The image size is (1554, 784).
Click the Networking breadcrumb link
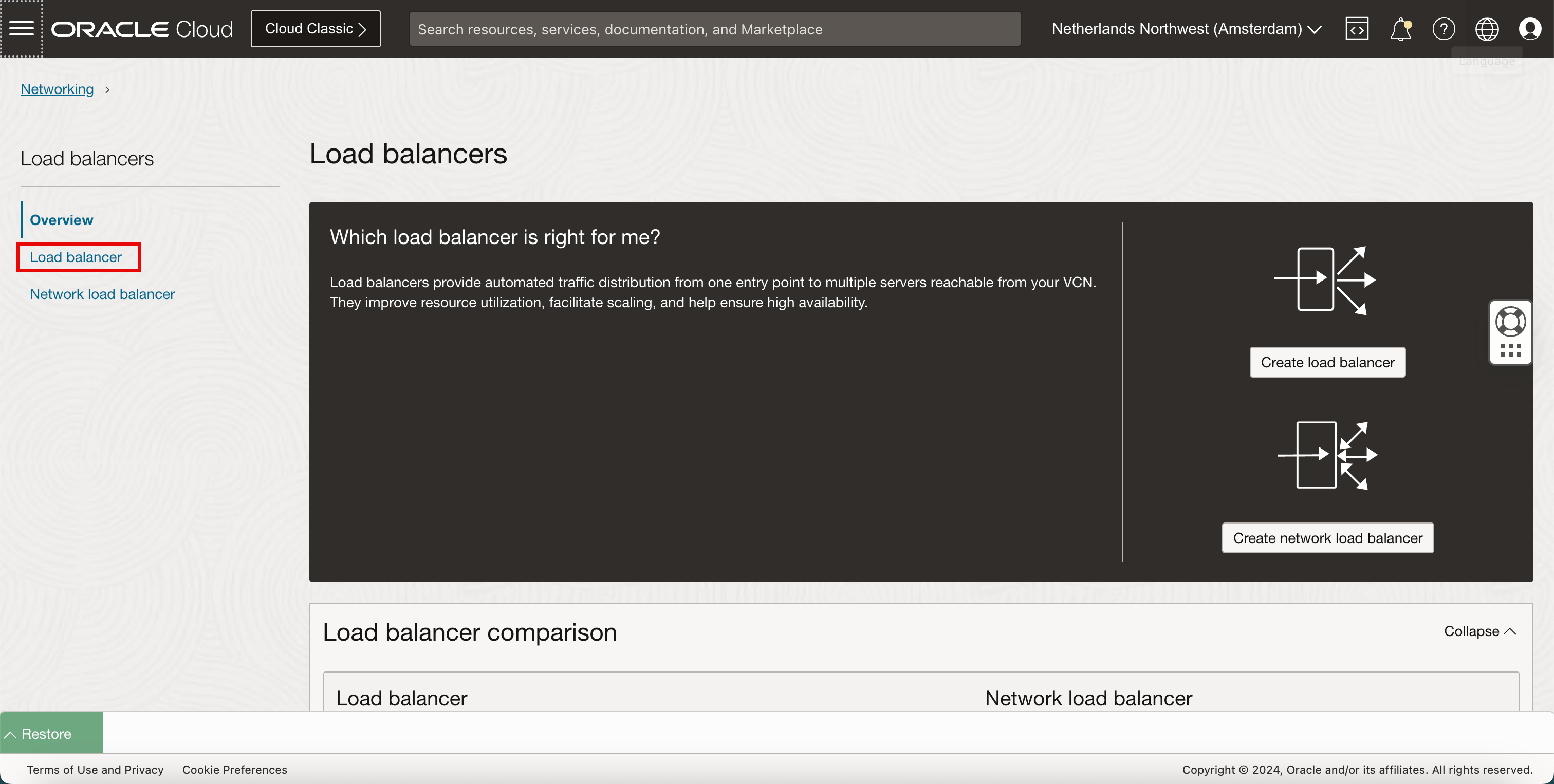pyautogui.click(x=57, y=89)
